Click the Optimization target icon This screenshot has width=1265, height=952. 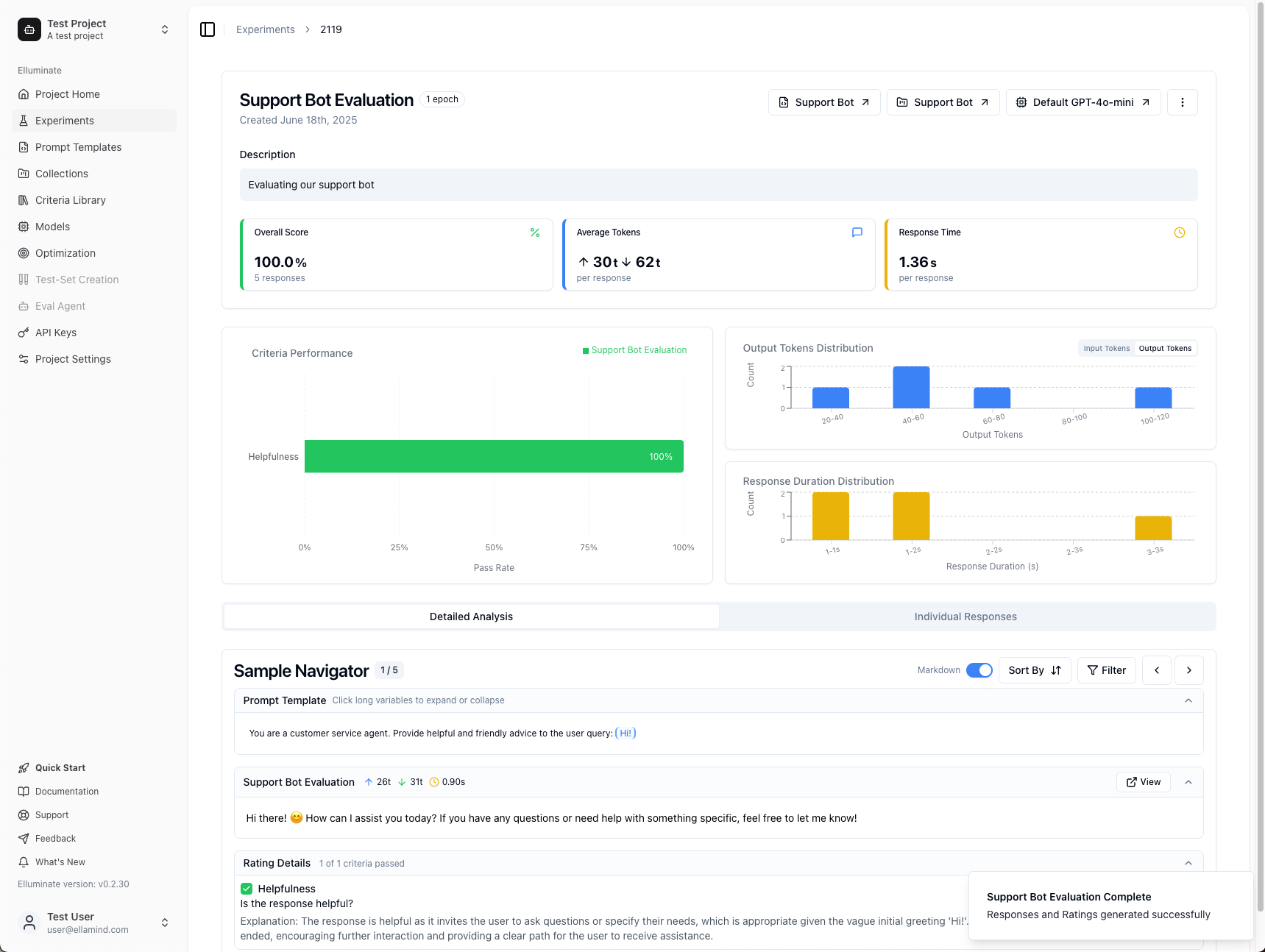(x=24, y=253)
